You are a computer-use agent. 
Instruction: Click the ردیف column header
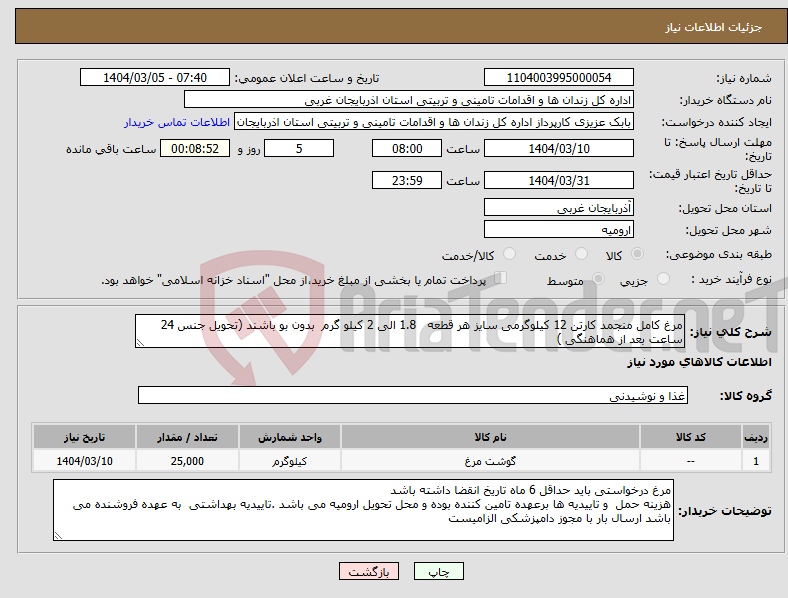(756, 437)
